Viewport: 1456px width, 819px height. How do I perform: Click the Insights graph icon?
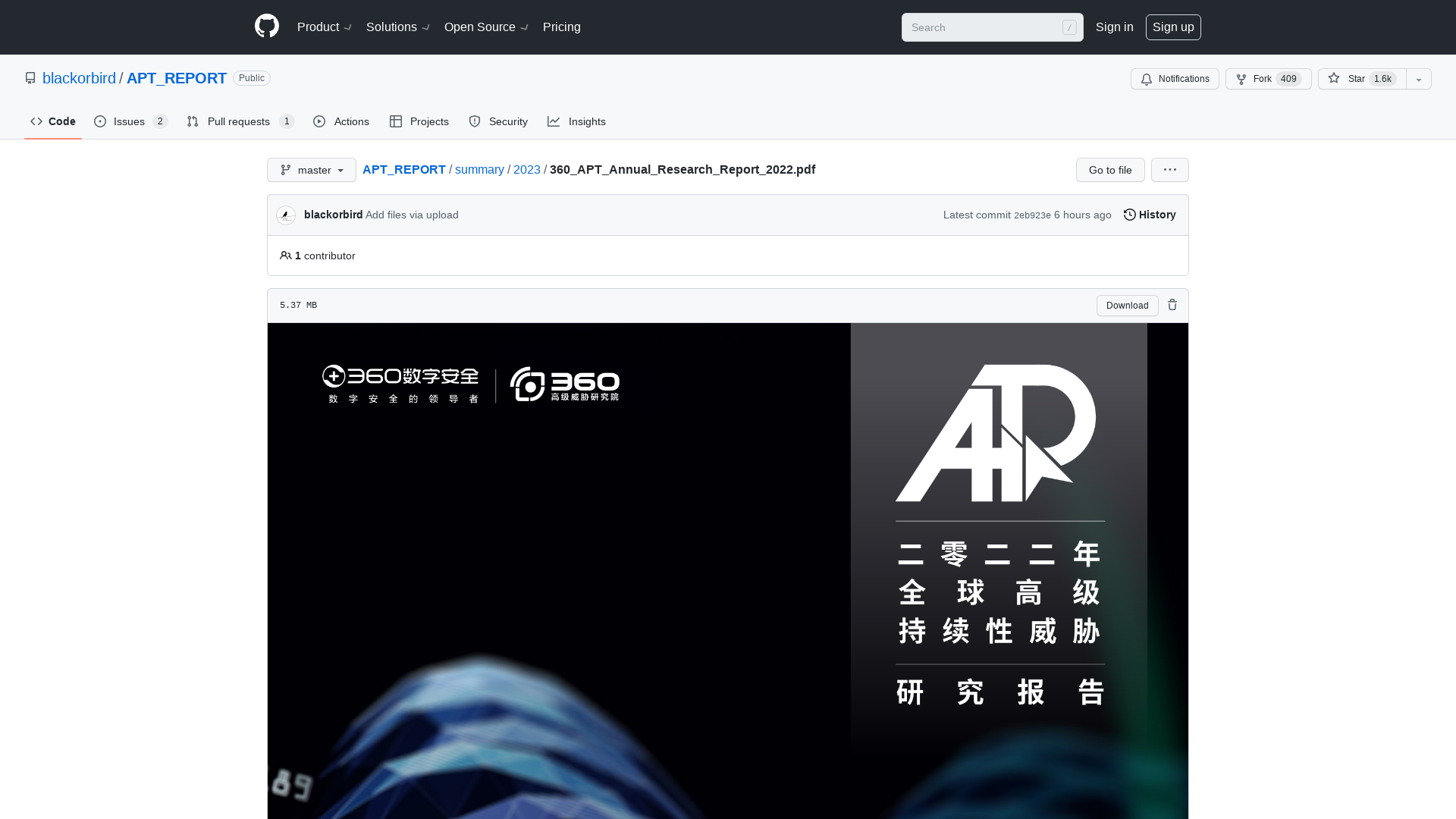click(x=553, y=121)
